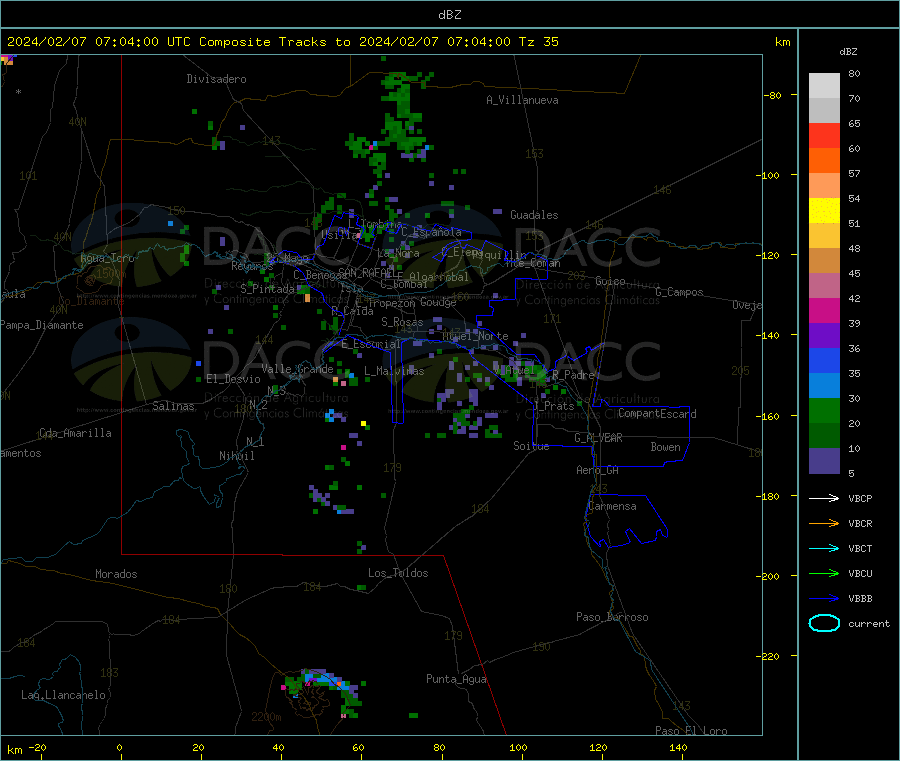900x761 pixels.
Task: Click the white VBCP arrow legend icon
Action: 824,498
